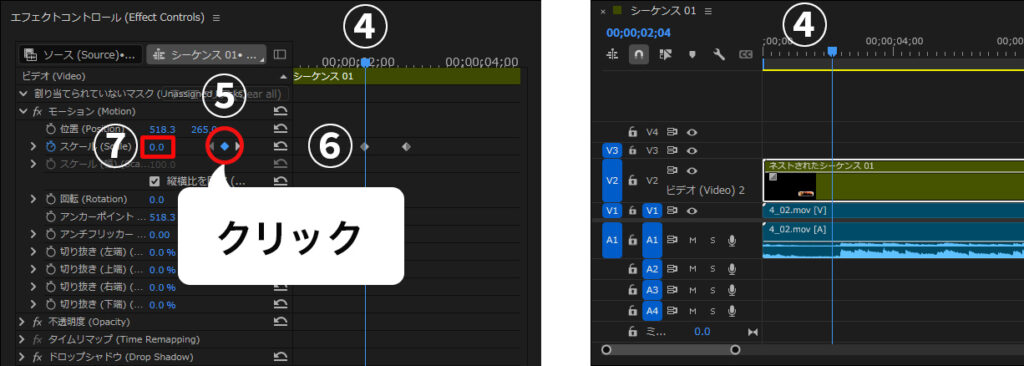
Task: Toggle track V2 output eye
Action: (692, 170)
